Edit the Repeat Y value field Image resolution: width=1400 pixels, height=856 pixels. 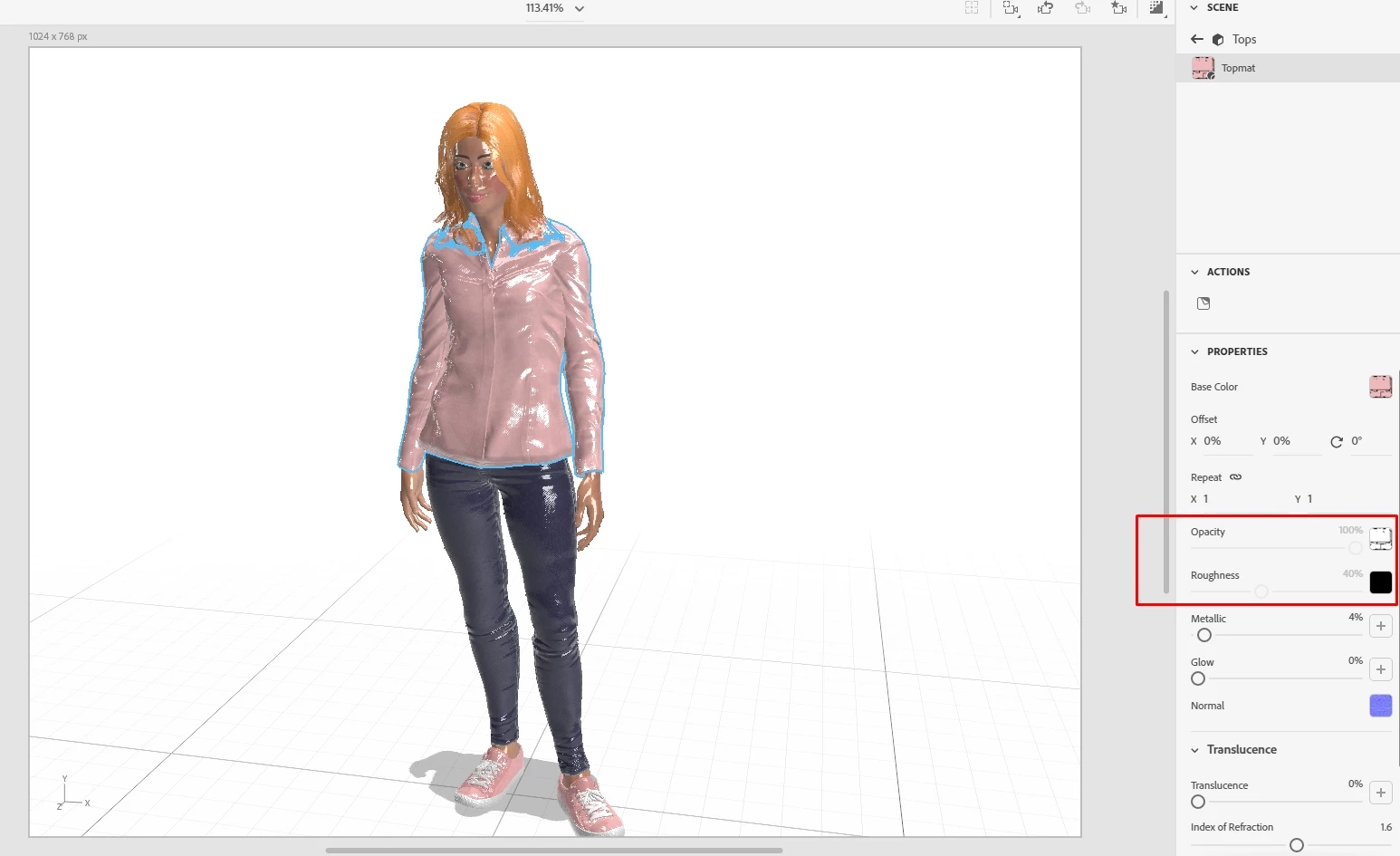(1348, 499)
